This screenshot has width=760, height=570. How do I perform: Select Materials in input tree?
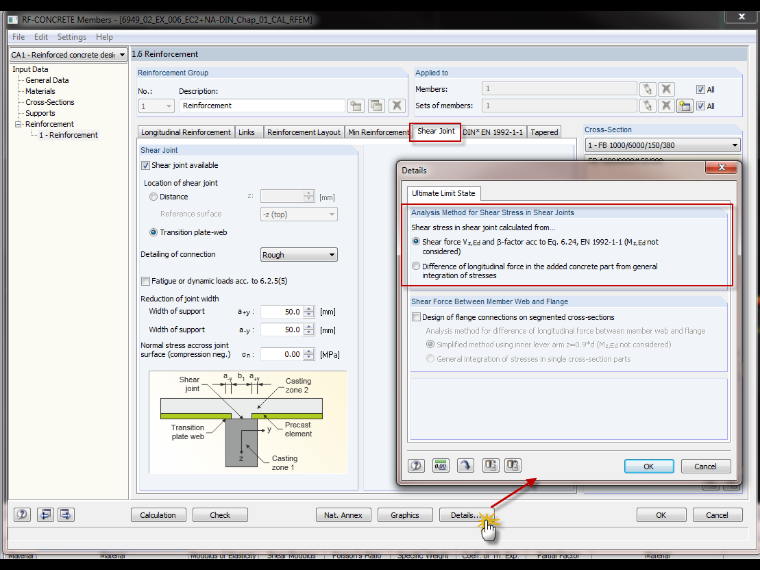point(40,91)
